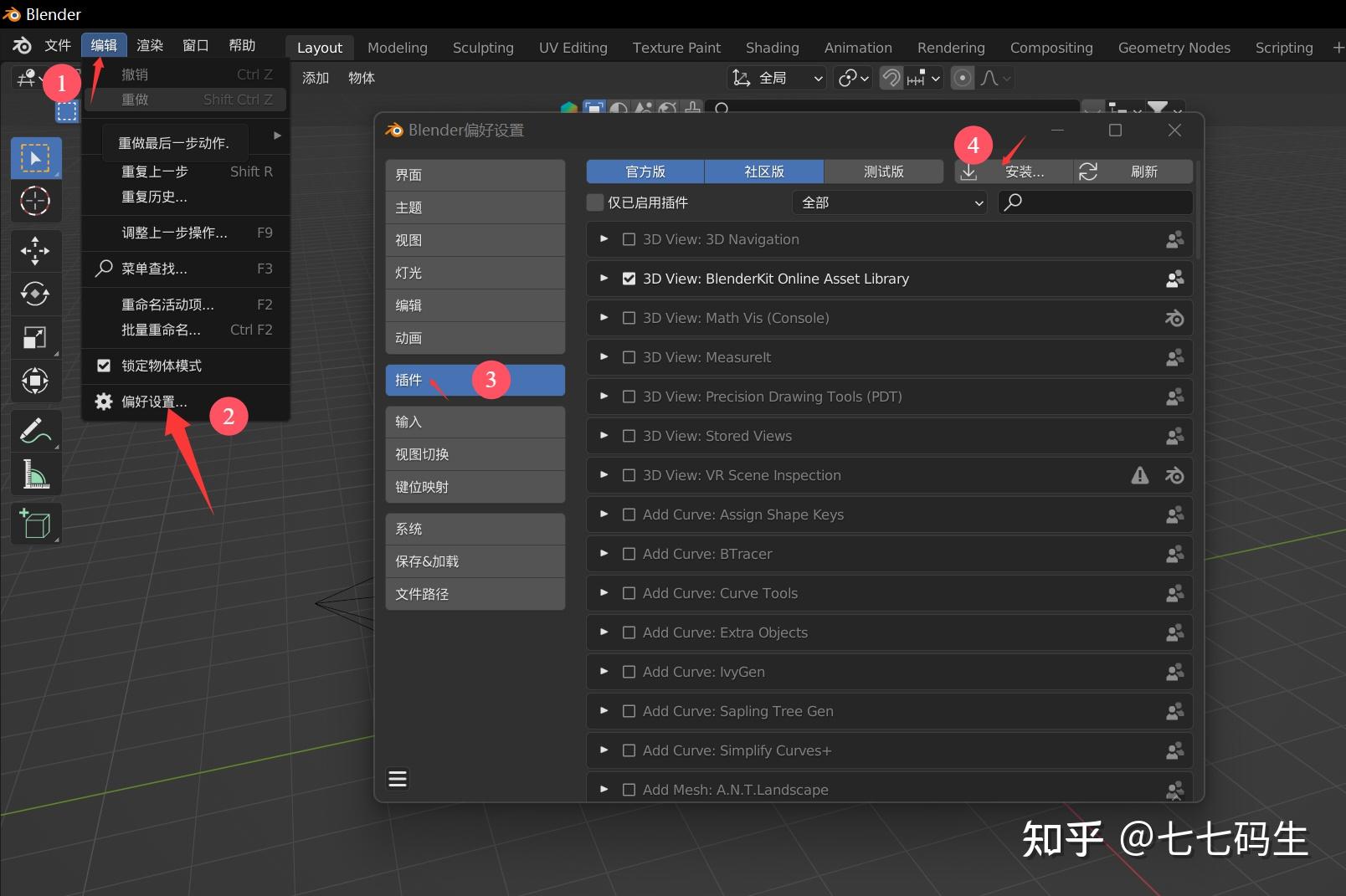Expand the Add Mesh: A.N.T.Landscape entry
The height and width of the screenshot is (896, 1346).
[x=604, y=789]
